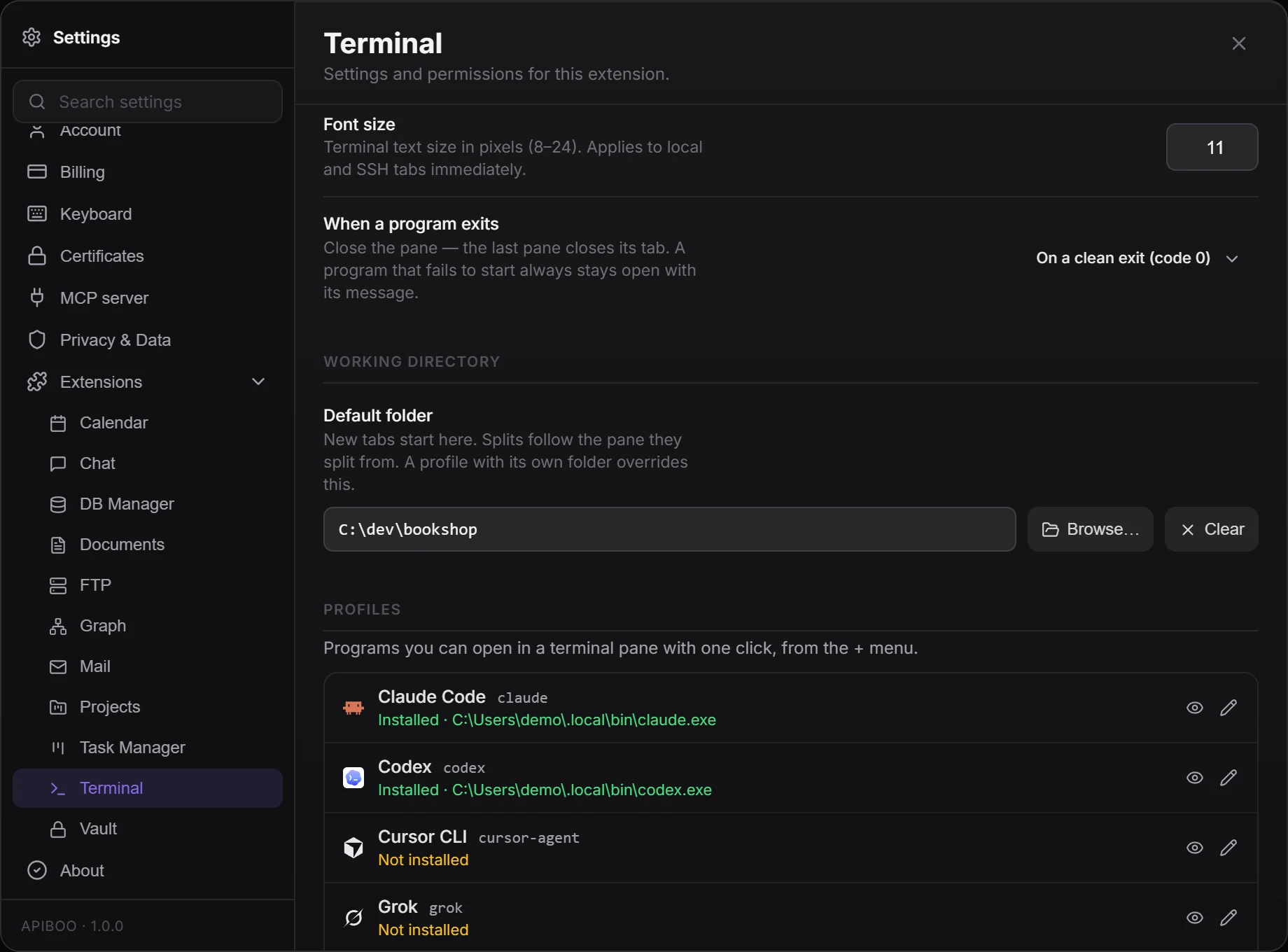Click the Keyboard icon in sidebar
Image resolution: width=1288 pixels, height=952 pixels.
click(x=37, y=213)
